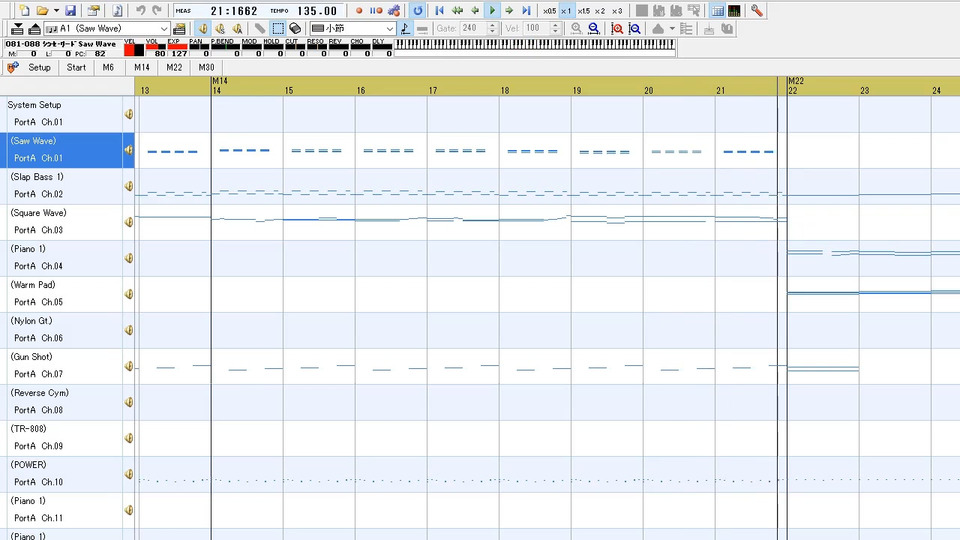Image resolution: width=960 pixels, height=540 pixels.
Task: Jump to the M14 marker tab
Action: pyautogui.click(x=142, y=67)
